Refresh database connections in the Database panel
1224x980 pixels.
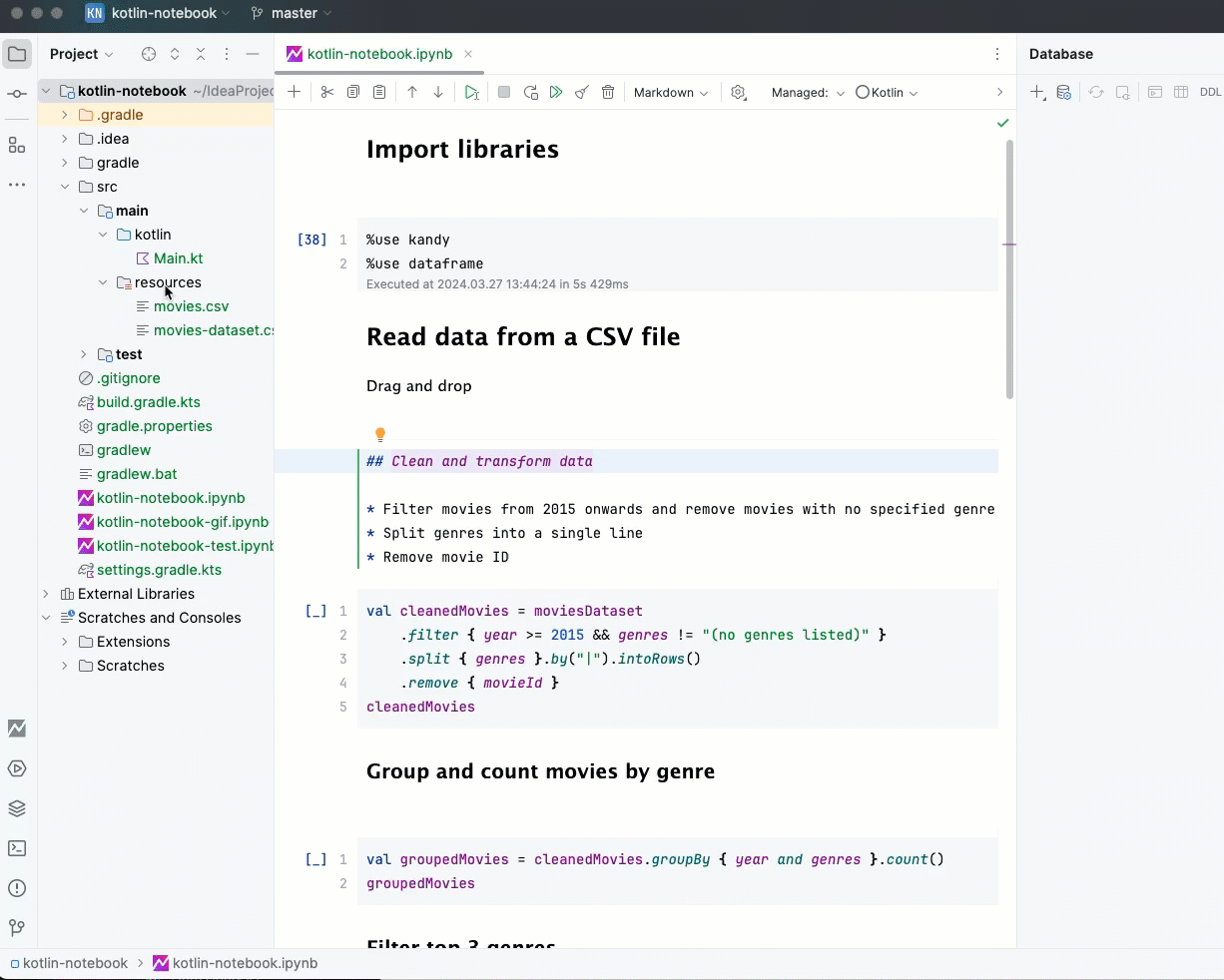point(1095,92)
